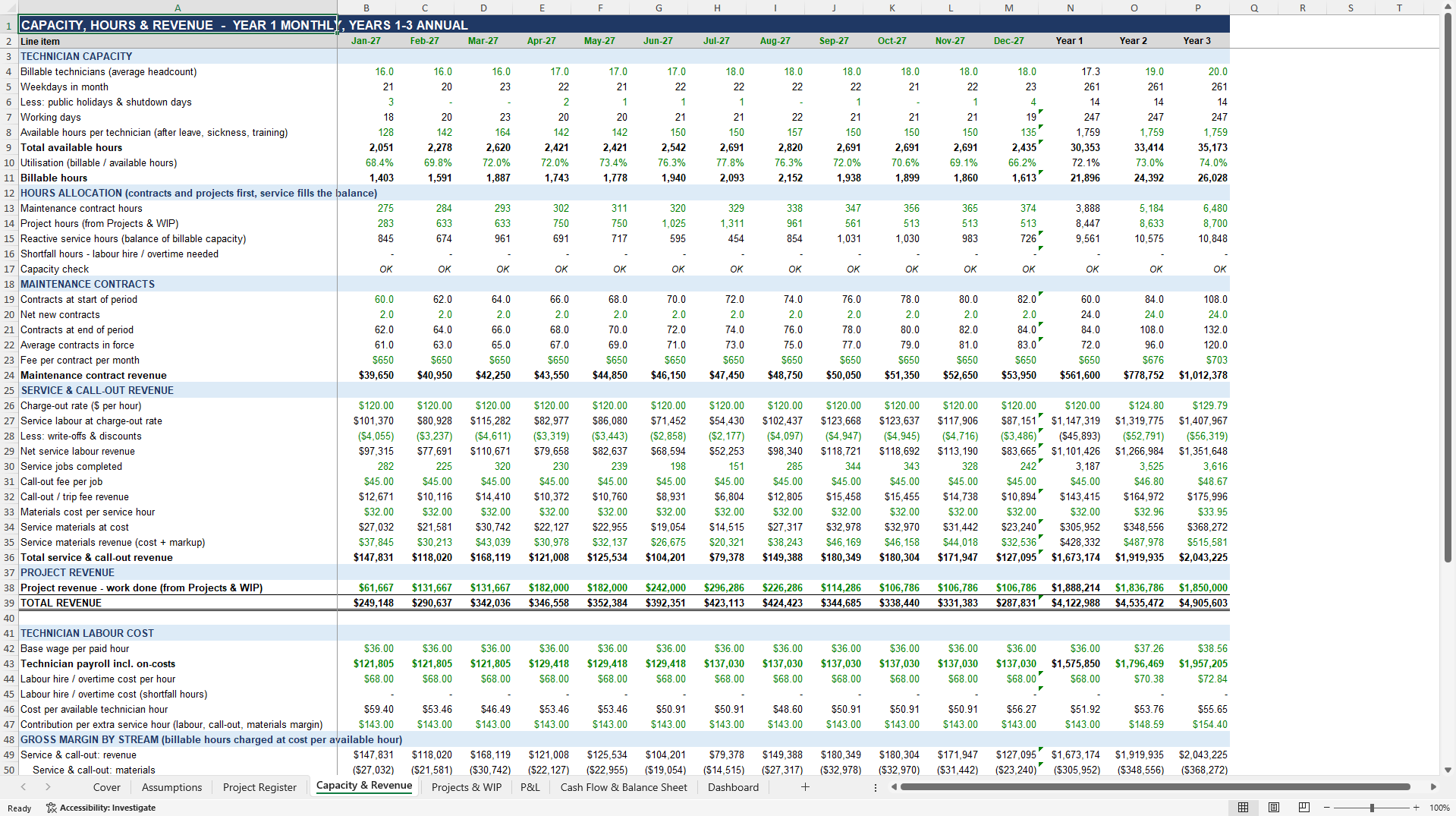Go to next sheet tab arrow
1456x816 pixels.
click(x=48, y=787)
